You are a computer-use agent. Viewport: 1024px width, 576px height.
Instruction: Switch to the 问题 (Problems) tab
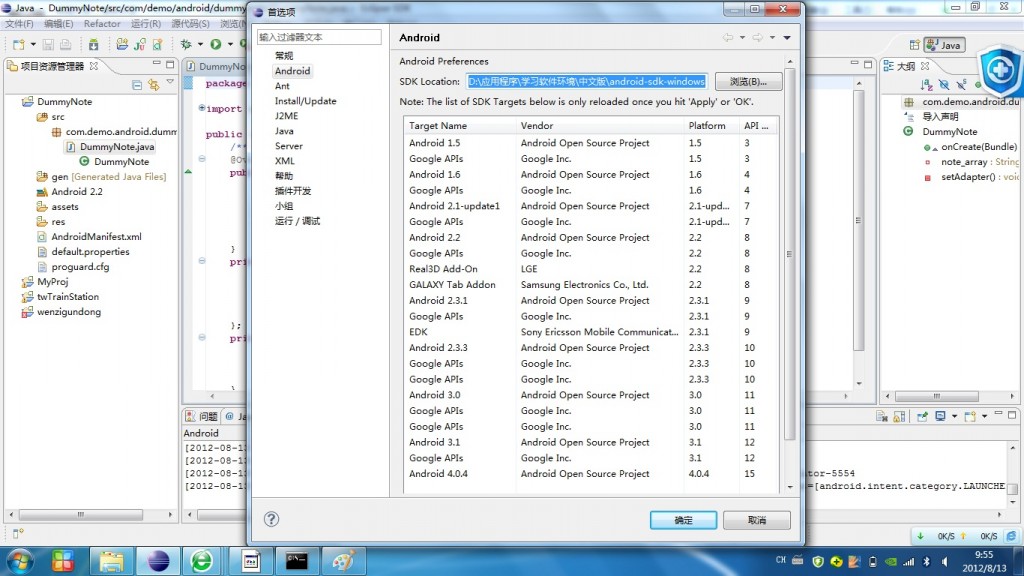point(202,416)
